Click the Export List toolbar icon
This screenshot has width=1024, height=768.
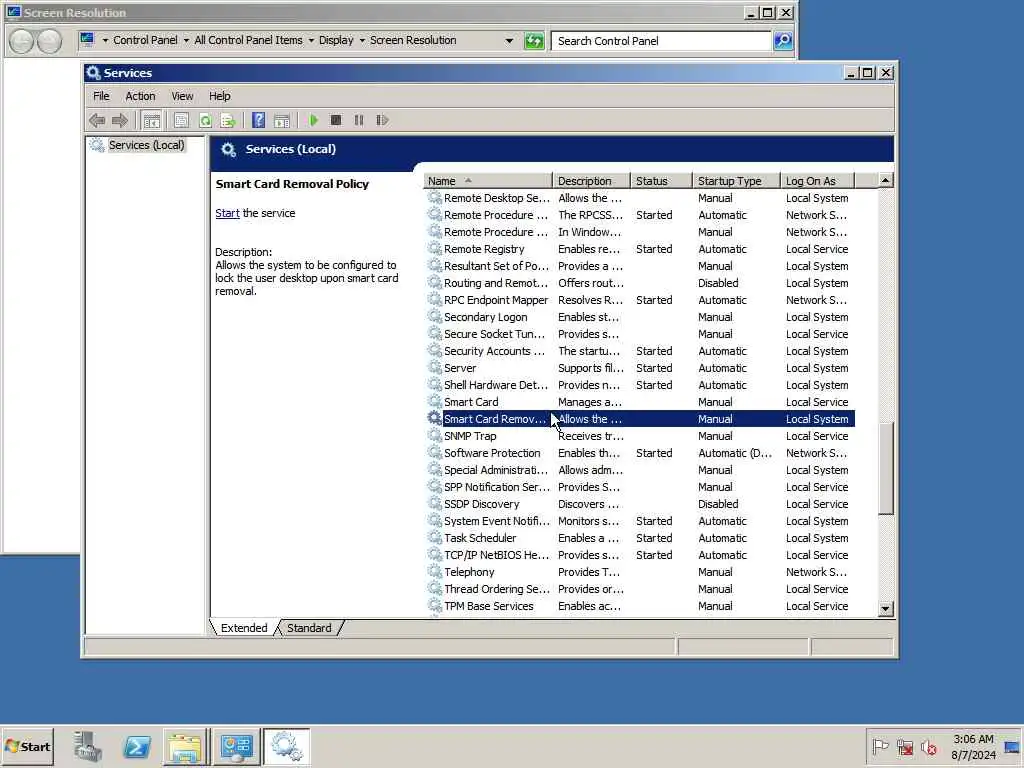point(228,120)
